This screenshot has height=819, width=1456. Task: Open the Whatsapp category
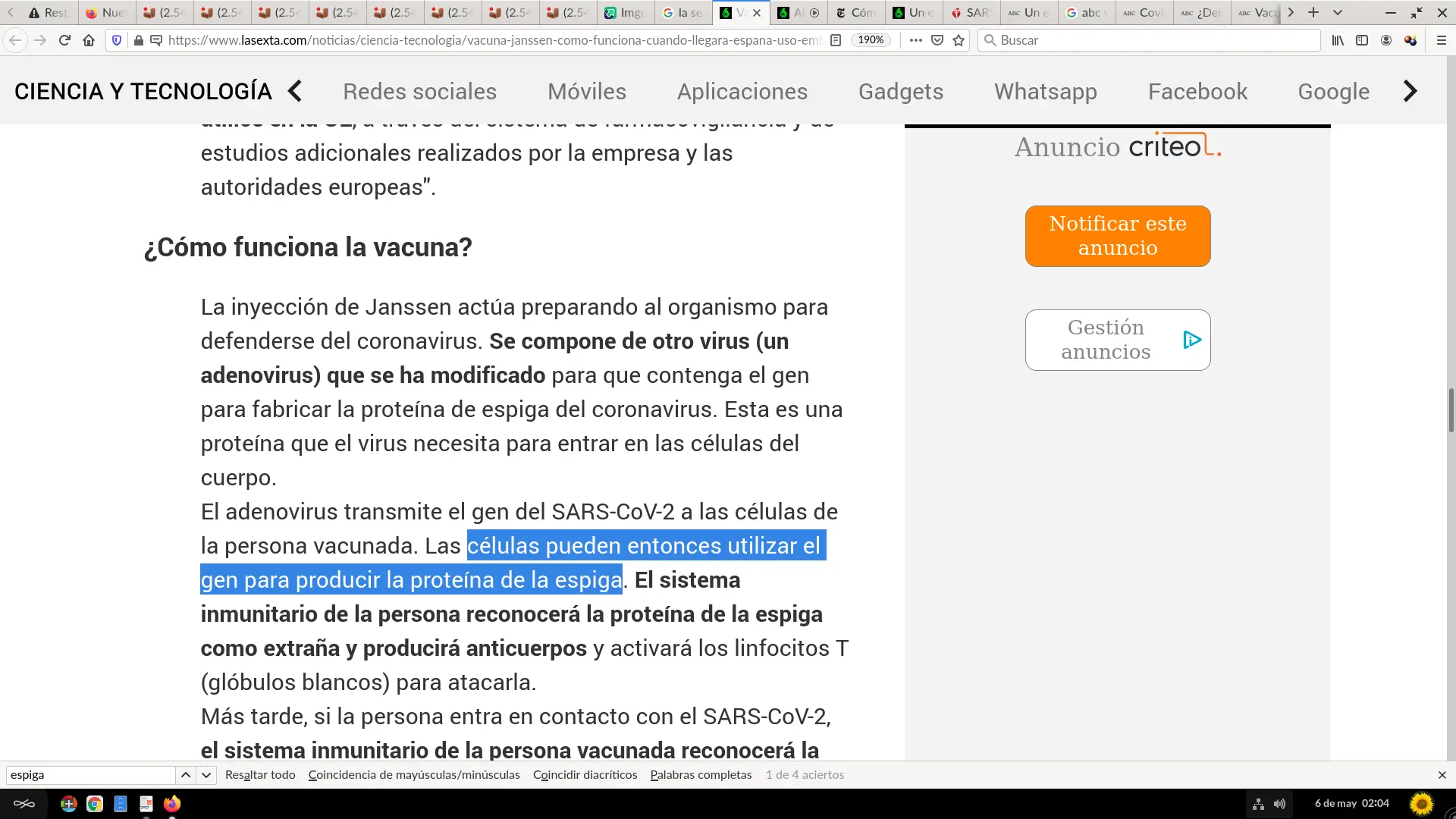click(x=1046, y=91)
